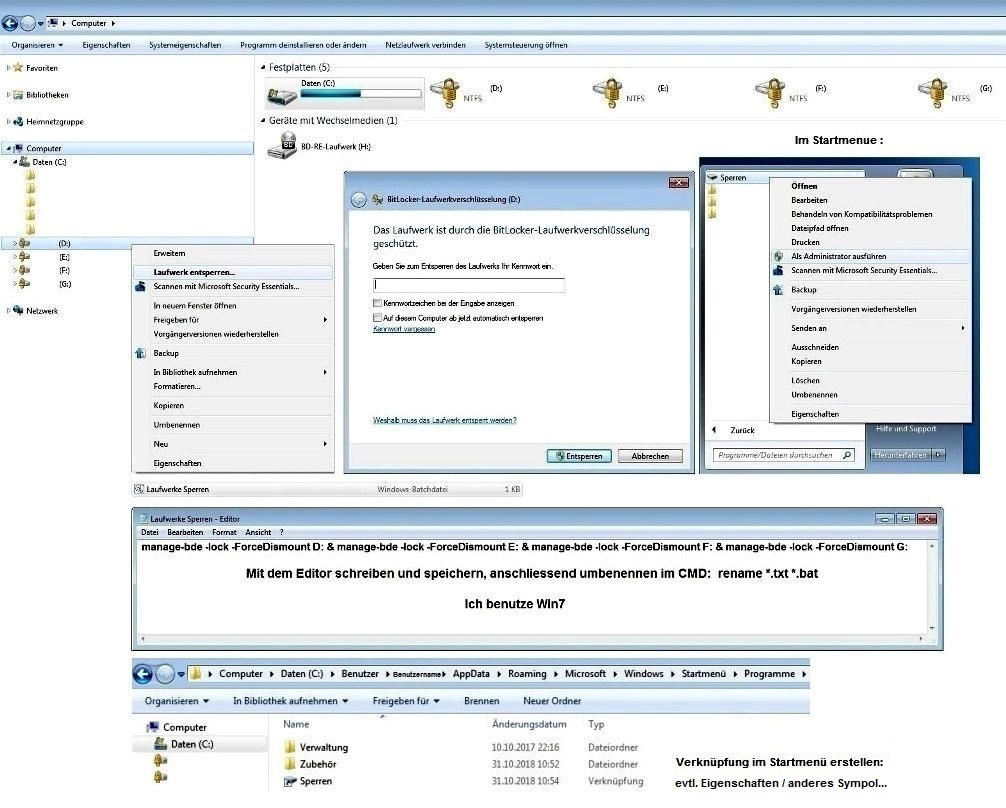Click the BitLocker password input field

[x=469, y=285]
